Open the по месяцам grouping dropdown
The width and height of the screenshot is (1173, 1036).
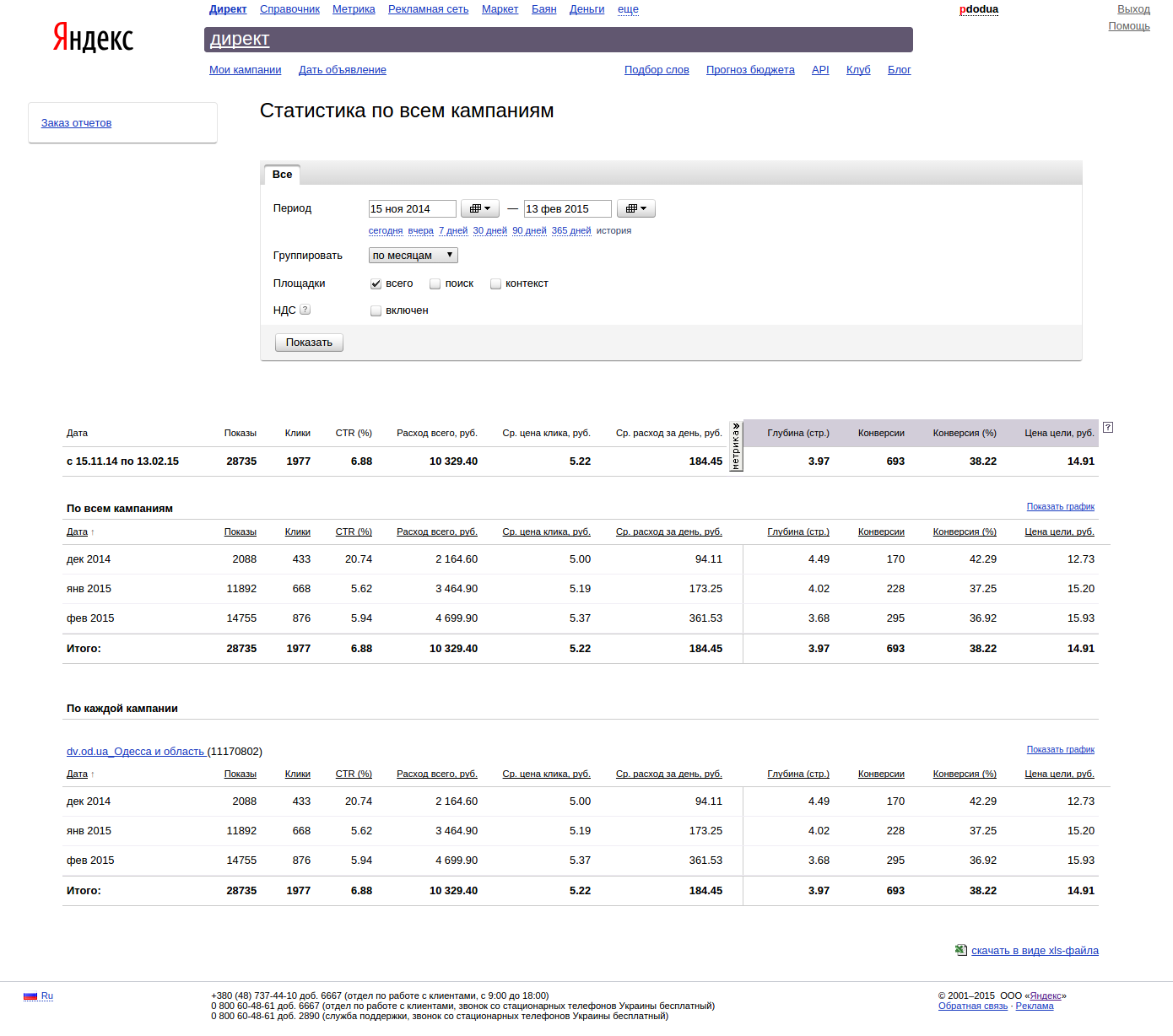(414, 255)
